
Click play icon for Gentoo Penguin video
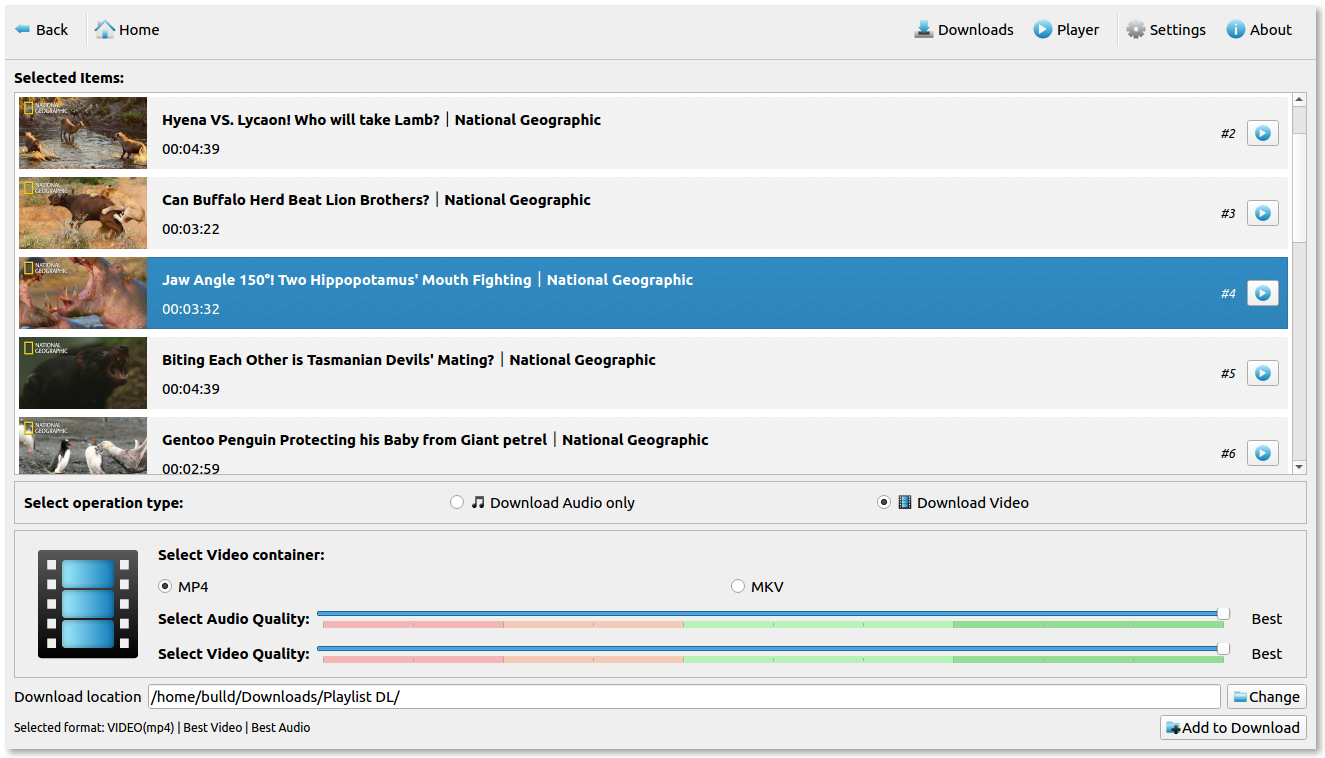click(1262, 453)
